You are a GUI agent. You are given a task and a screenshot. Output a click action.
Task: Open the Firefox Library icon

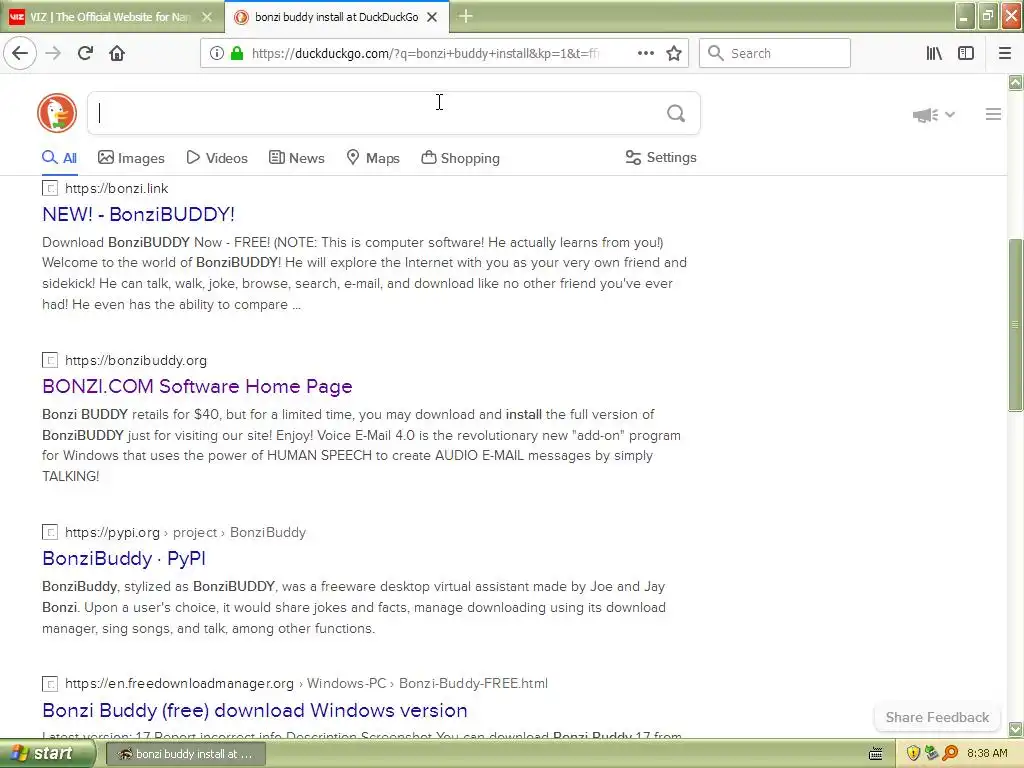[x=934, y=53]
